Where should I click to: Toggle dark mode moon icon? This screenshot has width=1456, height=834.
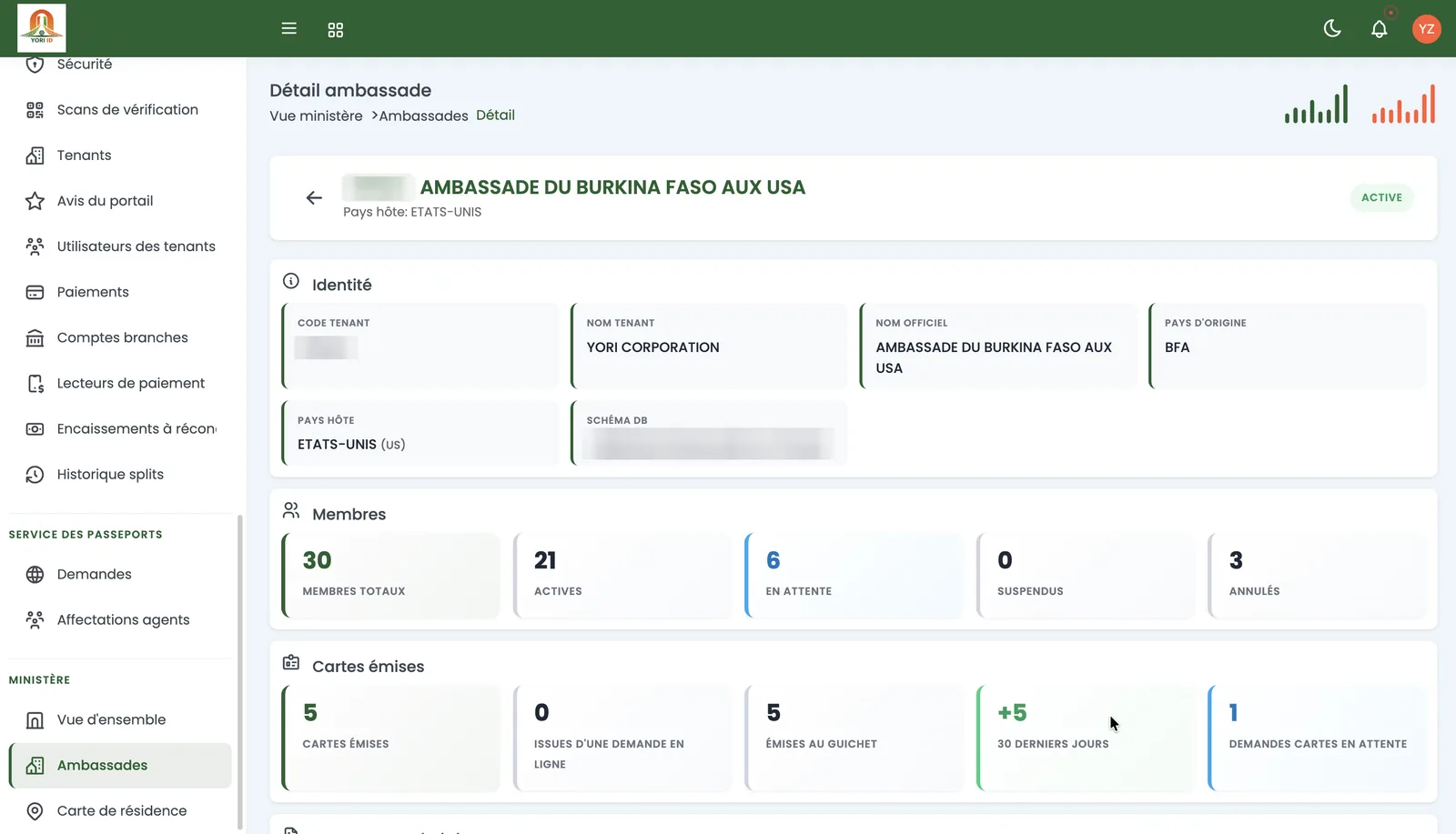[x=1332, y=28]
